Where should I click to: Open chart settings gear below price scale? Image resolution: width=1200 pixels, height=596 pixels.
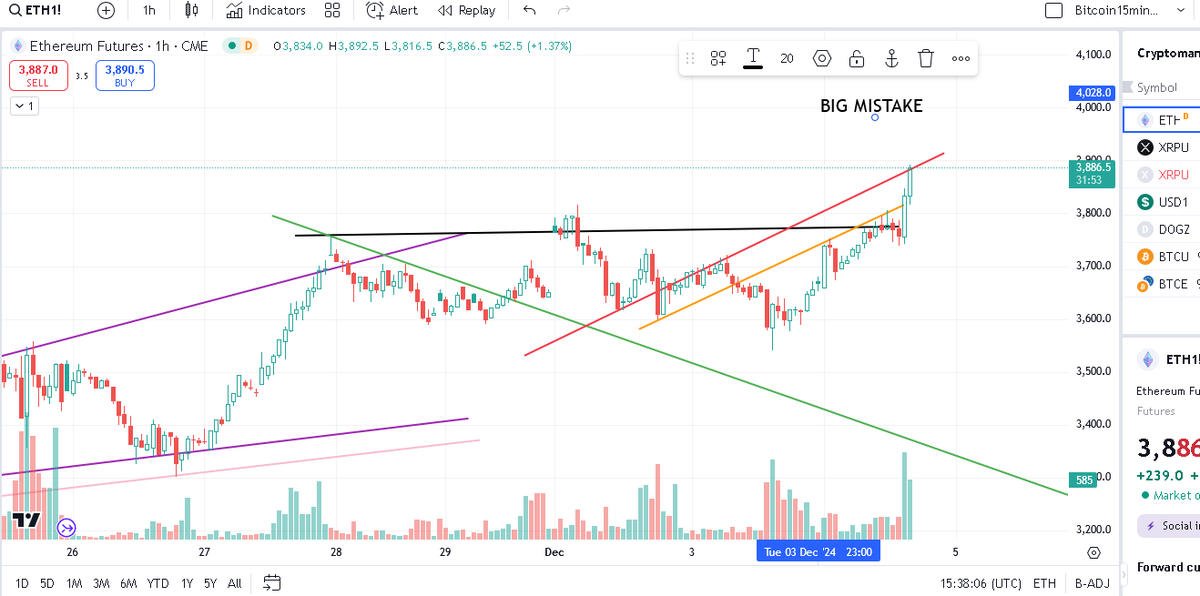pyautogui.click(x=1094, y=552)
